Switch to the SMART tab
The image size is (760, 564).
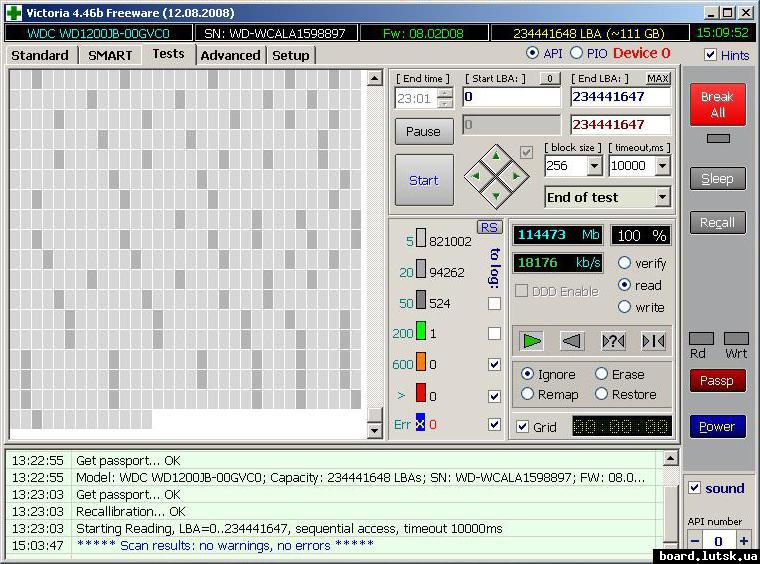[110, 55]
